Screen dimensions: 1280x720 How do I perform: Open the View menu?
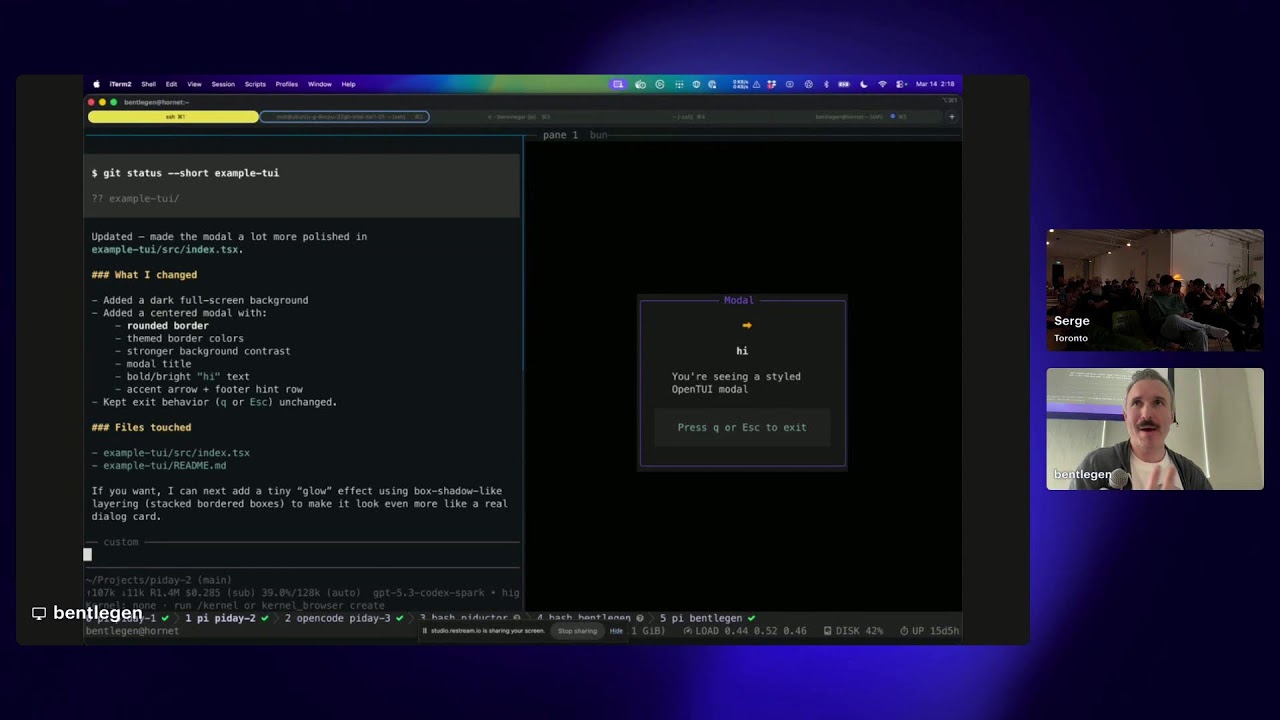coord(194,84)
